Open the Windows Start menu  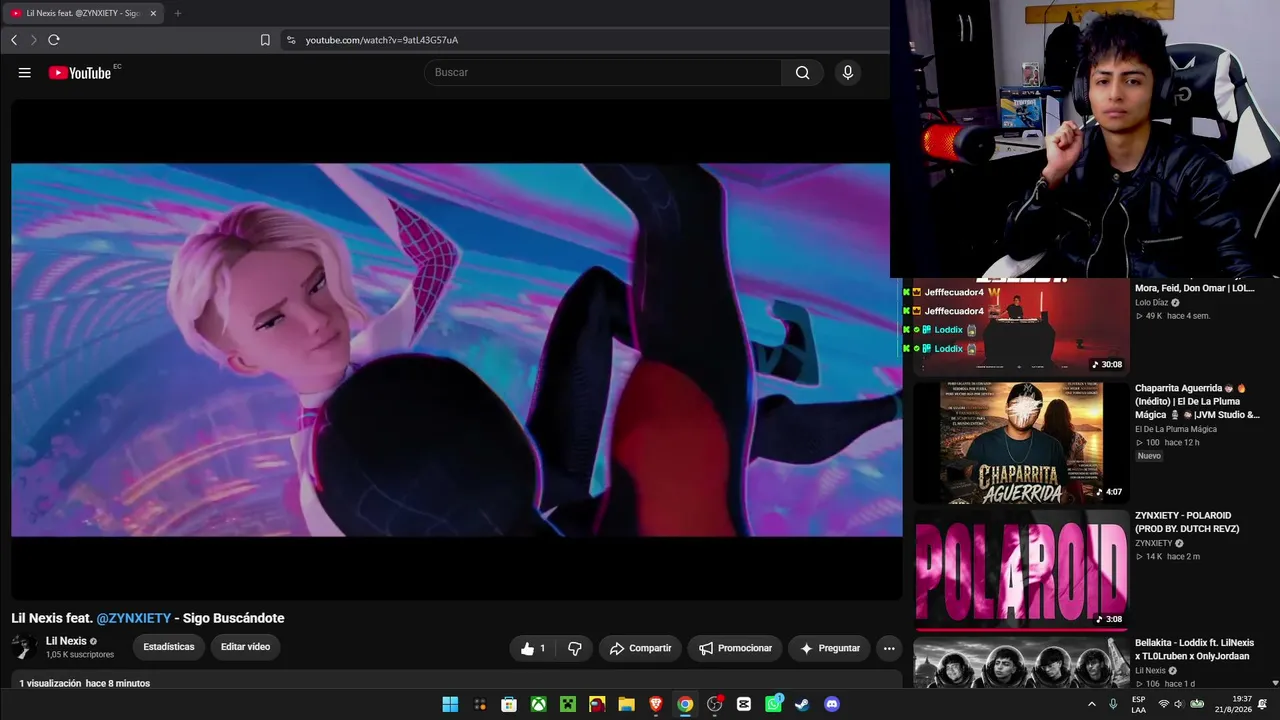(450, 704)
